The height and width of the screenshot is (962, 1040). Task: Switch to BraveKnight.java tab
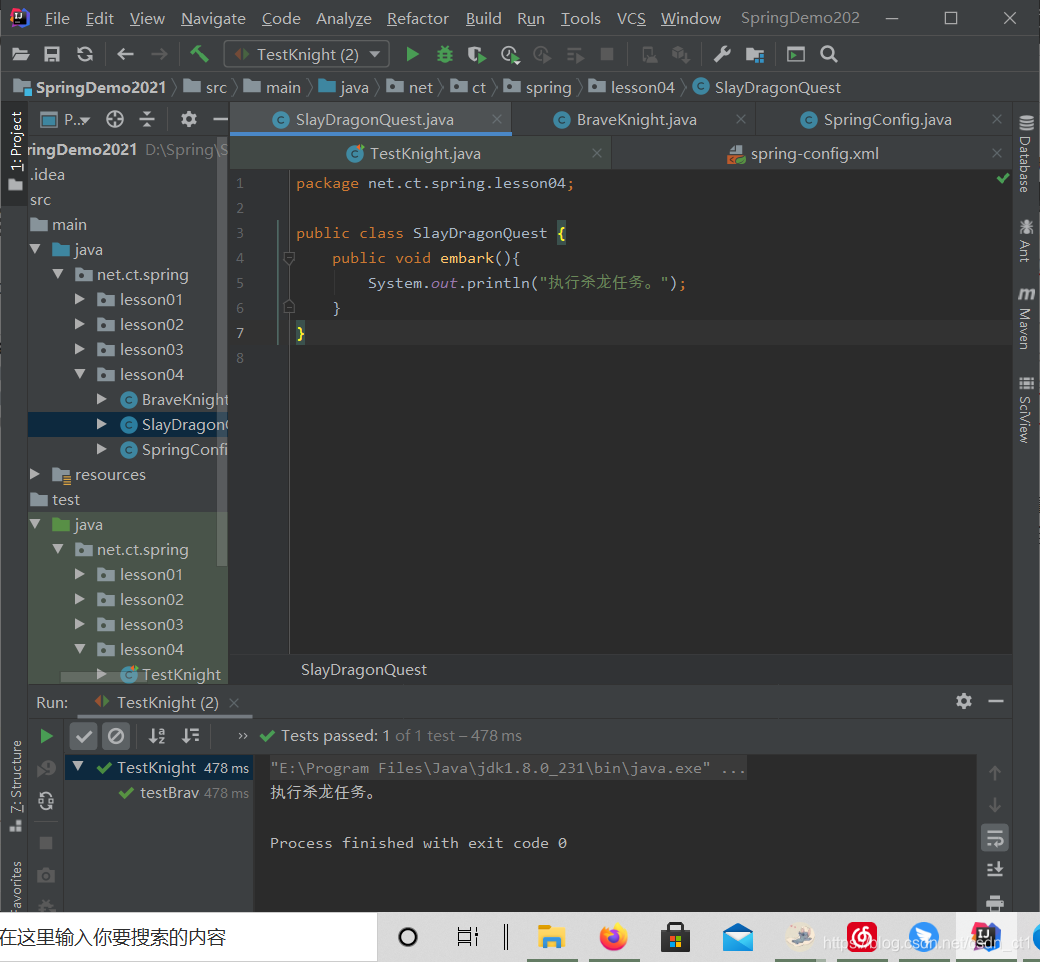636,119
